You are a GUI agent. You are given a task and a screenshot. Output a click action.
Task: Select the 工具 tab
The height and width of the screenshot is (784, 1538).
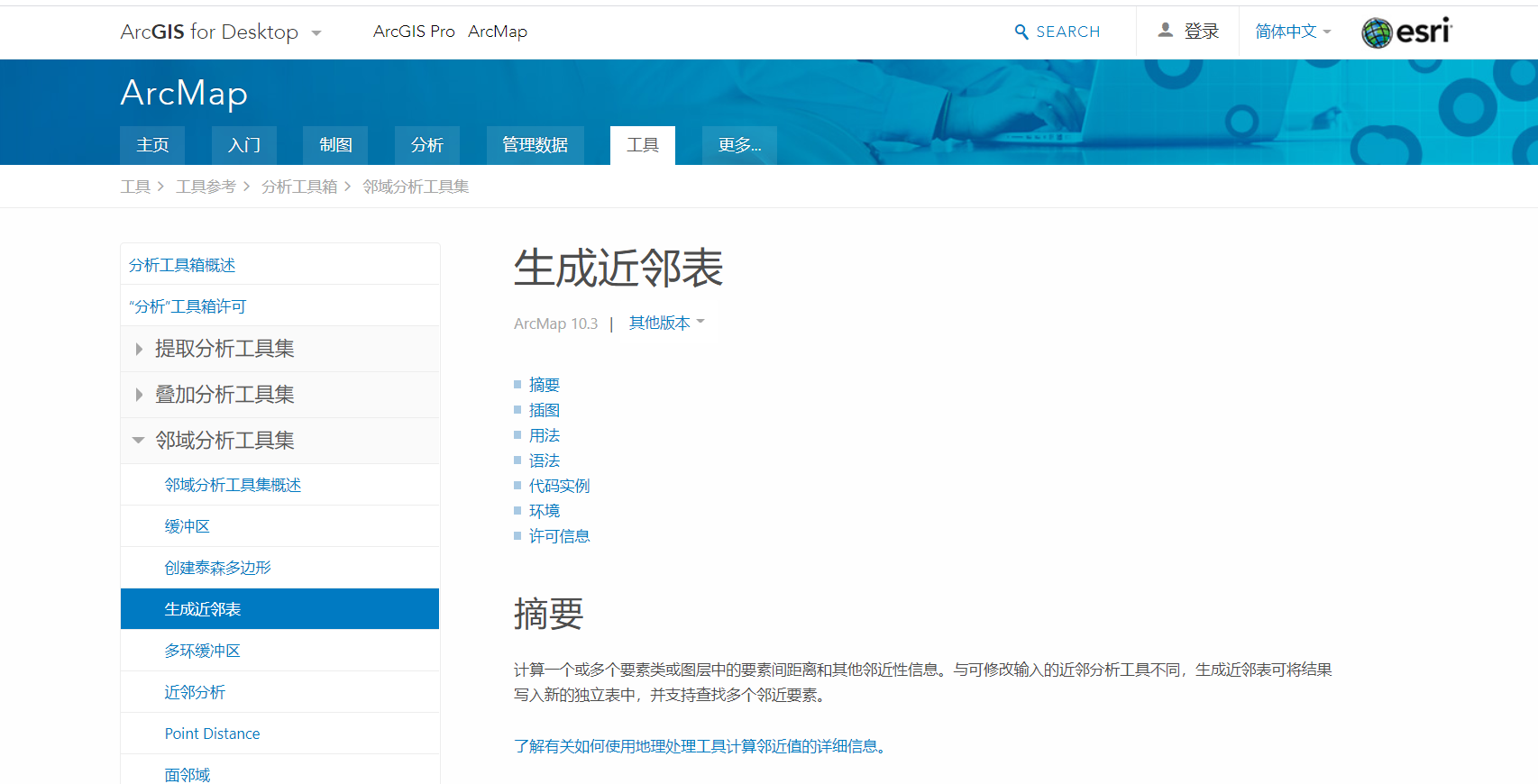643,145
